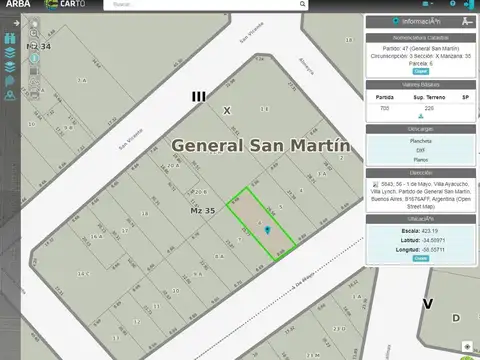The width and height of the screenshot is (480, 360).
Task: Open the location pin on map icon
Action: (x=10, y=95)
